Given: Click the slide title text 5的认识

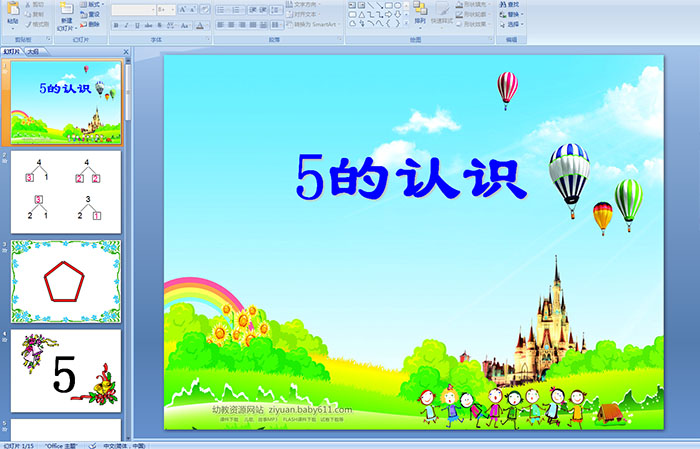Looking at the screenshot, I should click(411, 177).
